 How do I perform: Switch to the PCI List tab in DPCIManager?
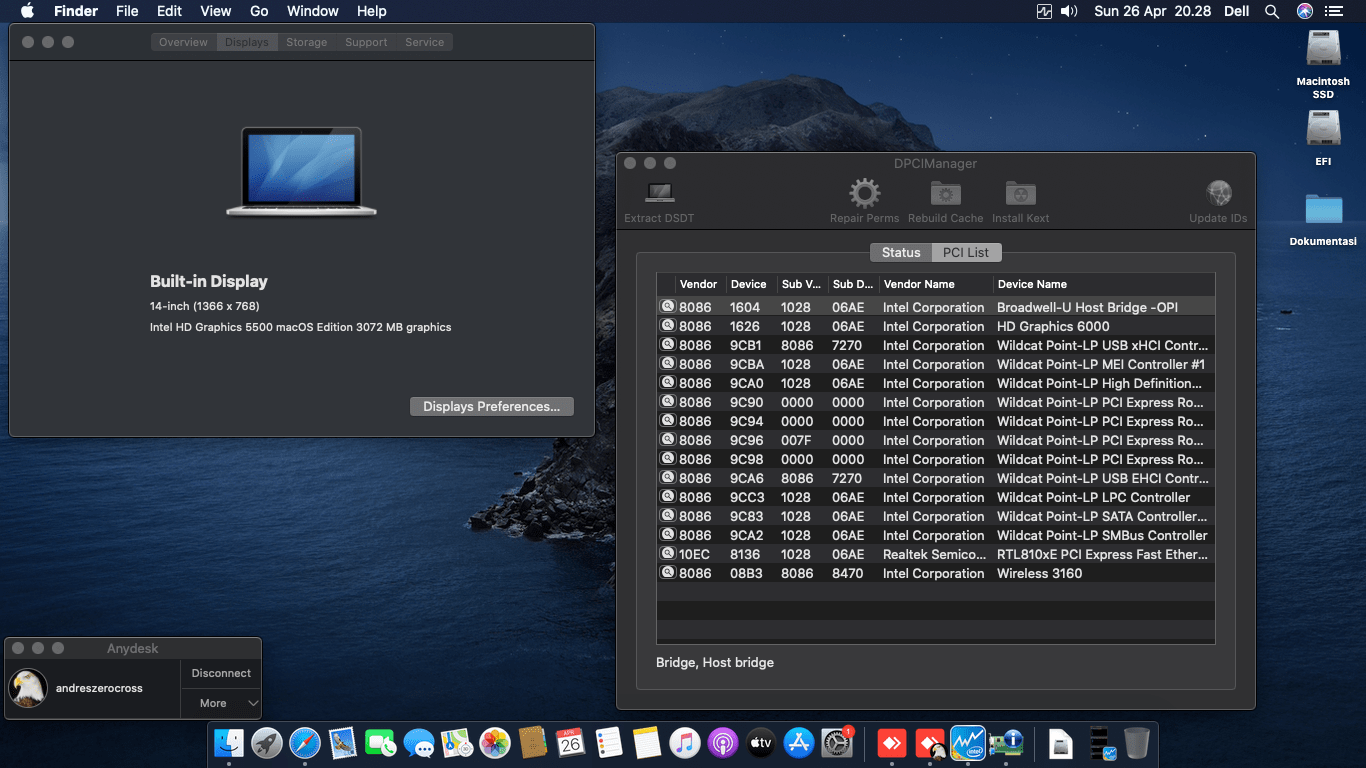(966, 252)
